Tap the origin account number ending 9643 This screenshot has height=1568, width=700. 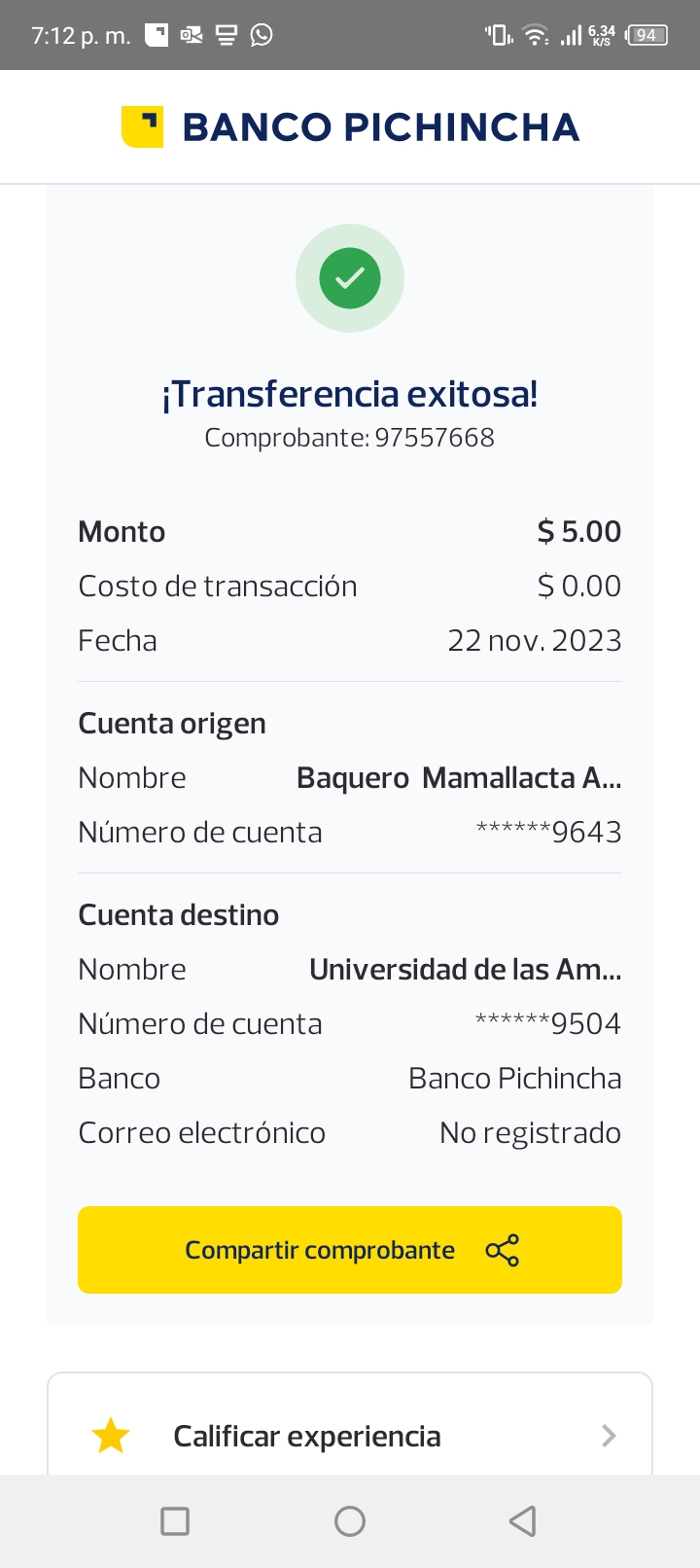(548, 833)
